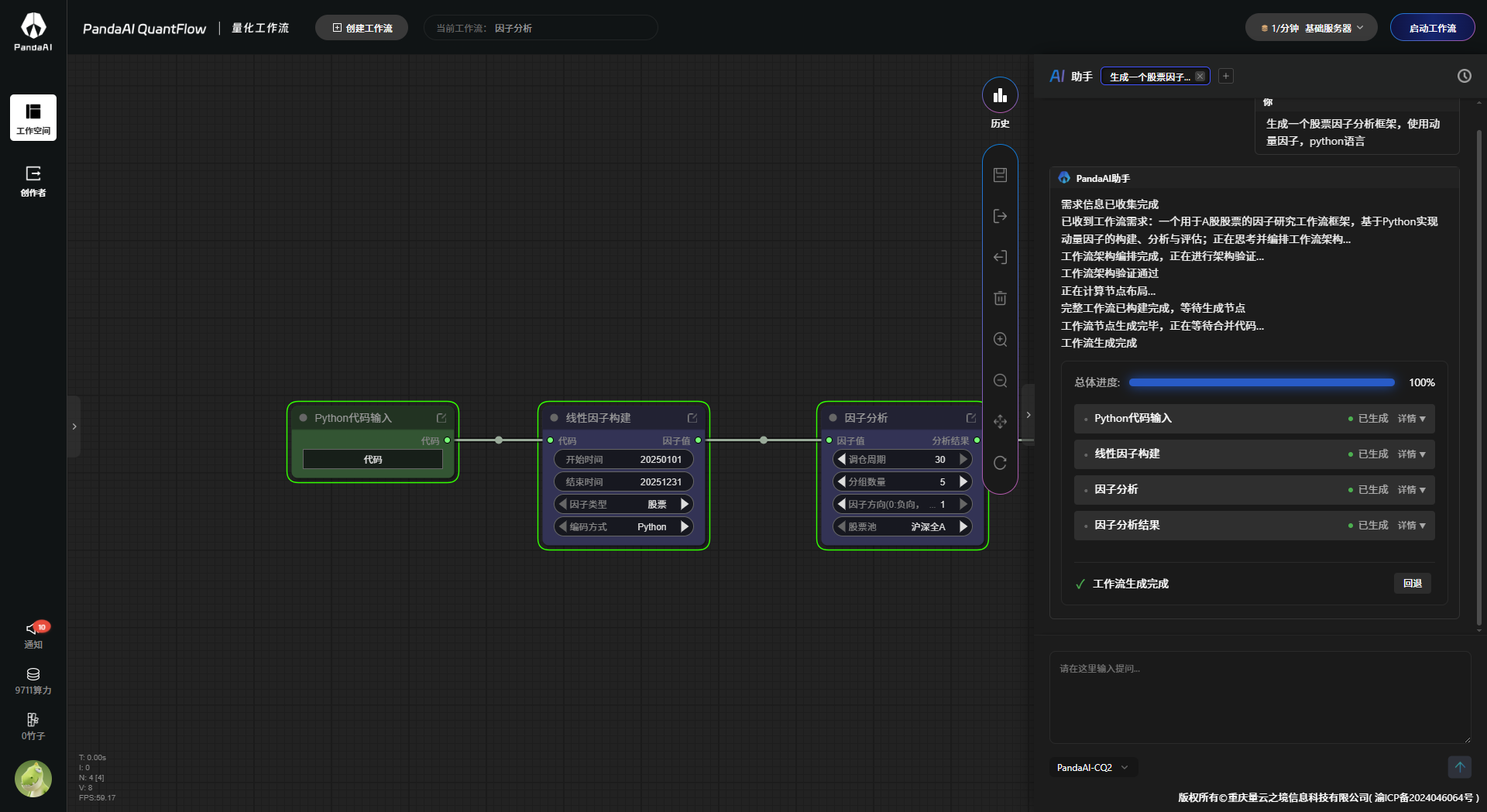Image resolution: width=1487 pixels, height=812 pixels.
Task: Open the 历史 history chart icon
Action: pos(1000,95)
